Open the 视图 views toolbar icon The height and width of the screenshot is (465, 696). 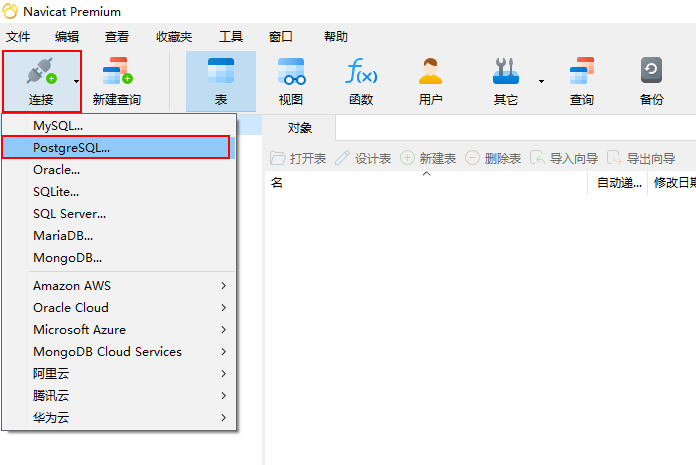click(x=291, y=71)
